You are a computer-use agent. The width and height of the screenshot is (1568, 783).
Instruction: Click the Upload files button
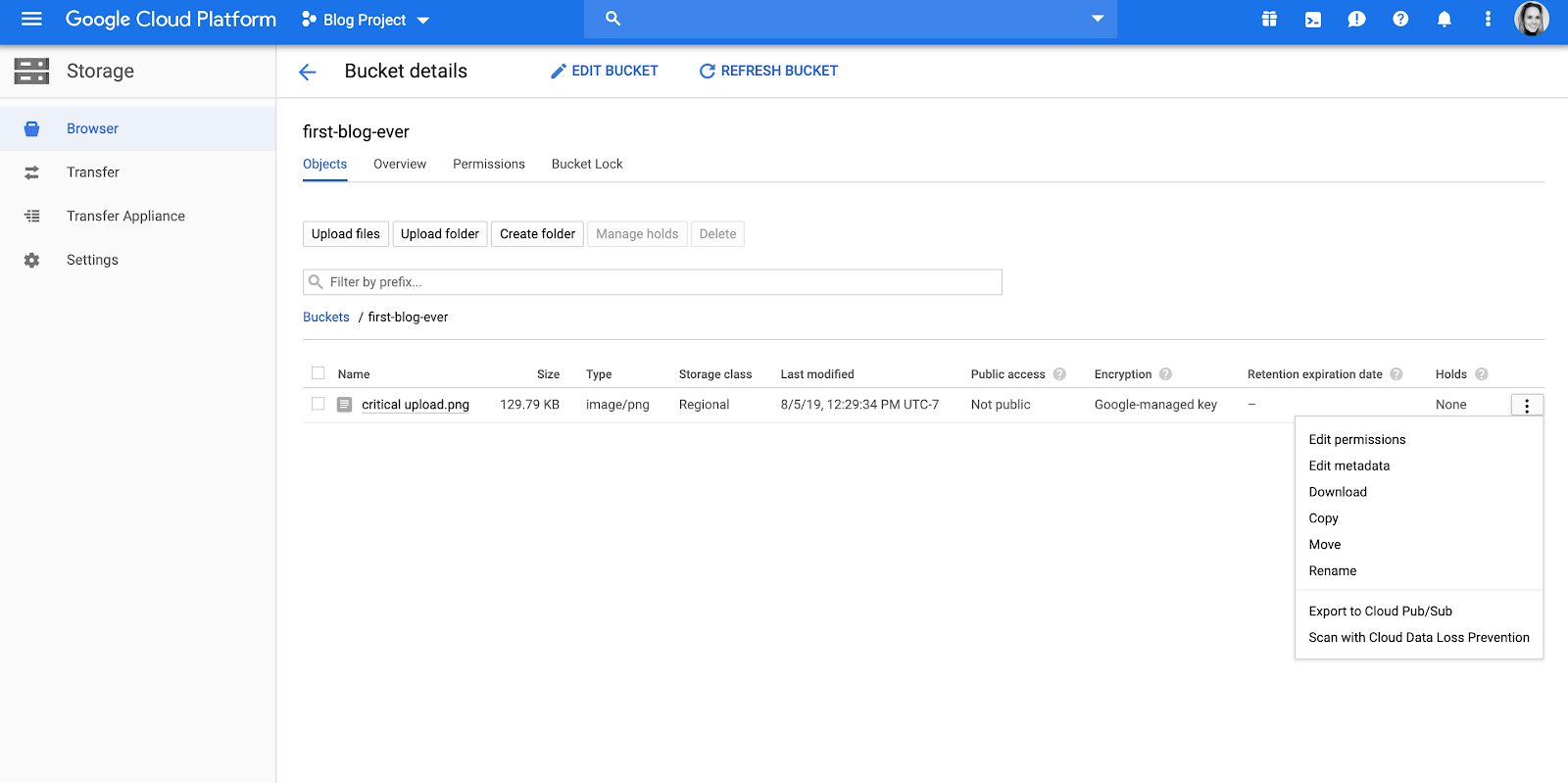tap(346, 234)
